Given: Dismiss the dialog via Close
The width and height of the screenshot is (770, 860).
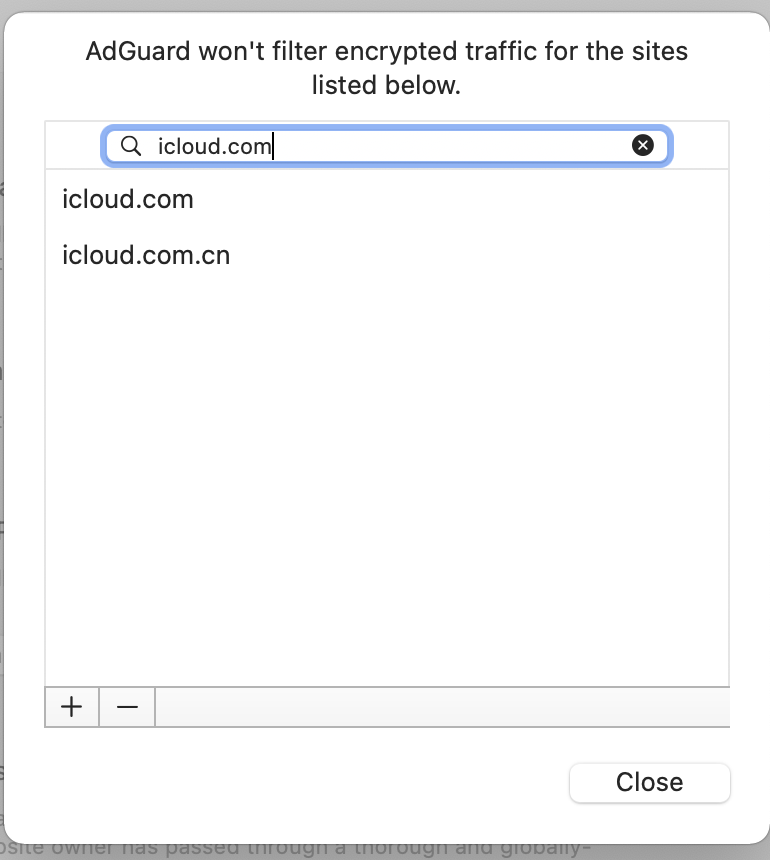Looking at the screenshot, I should (x=649, y=782).
